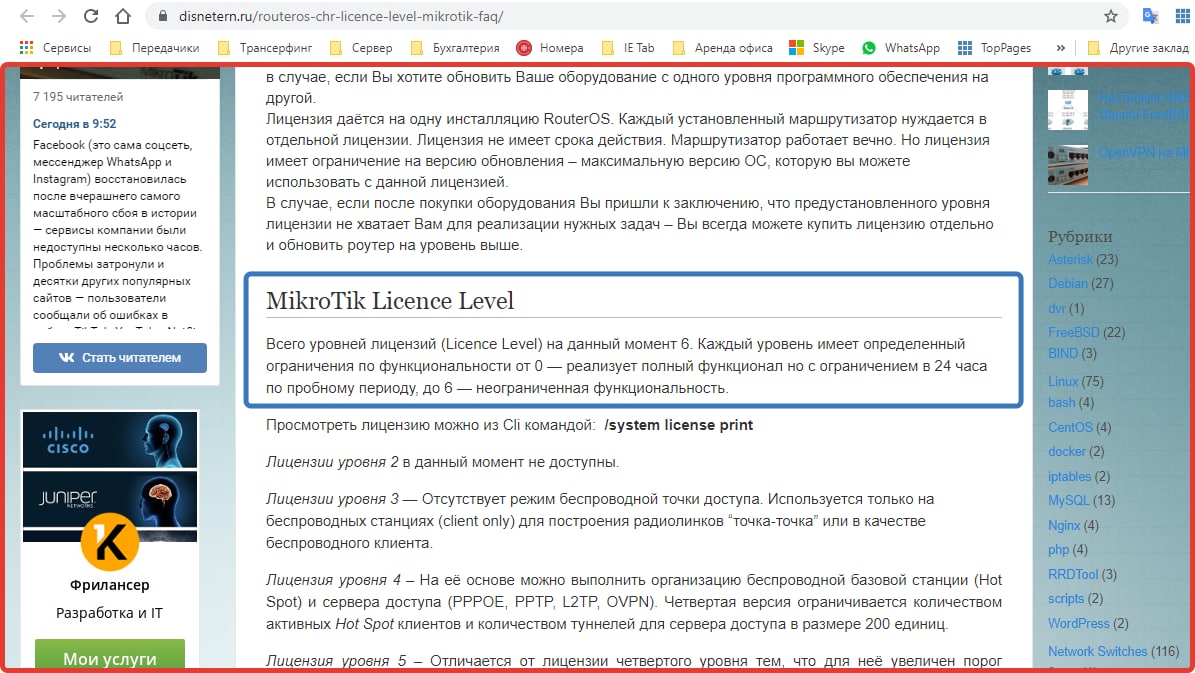The width and height of the screenshot is (1195, 673).
Task: Click the Рубрики sidebar heading
Action: (x=1080, y=236)
